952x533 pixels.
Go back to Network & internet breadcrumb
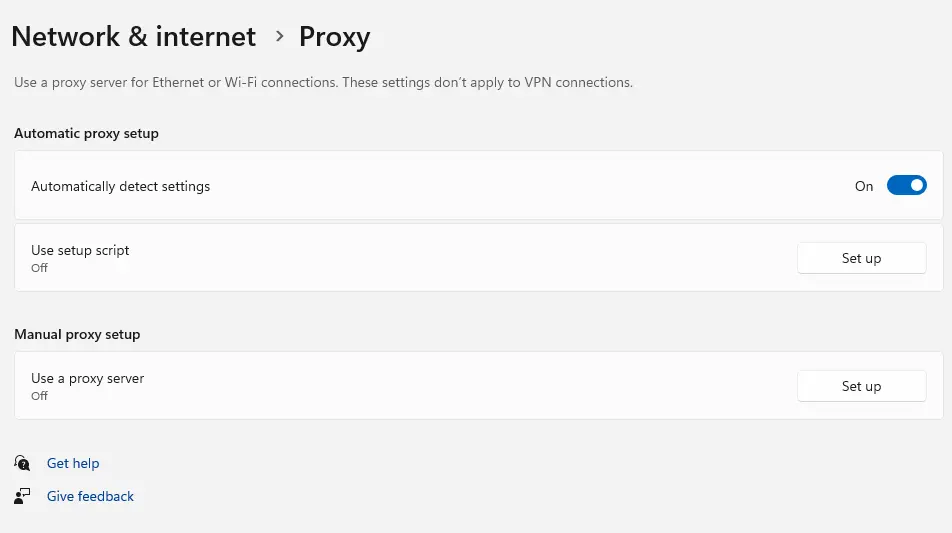pyautogui.click(x=133, y=37)
